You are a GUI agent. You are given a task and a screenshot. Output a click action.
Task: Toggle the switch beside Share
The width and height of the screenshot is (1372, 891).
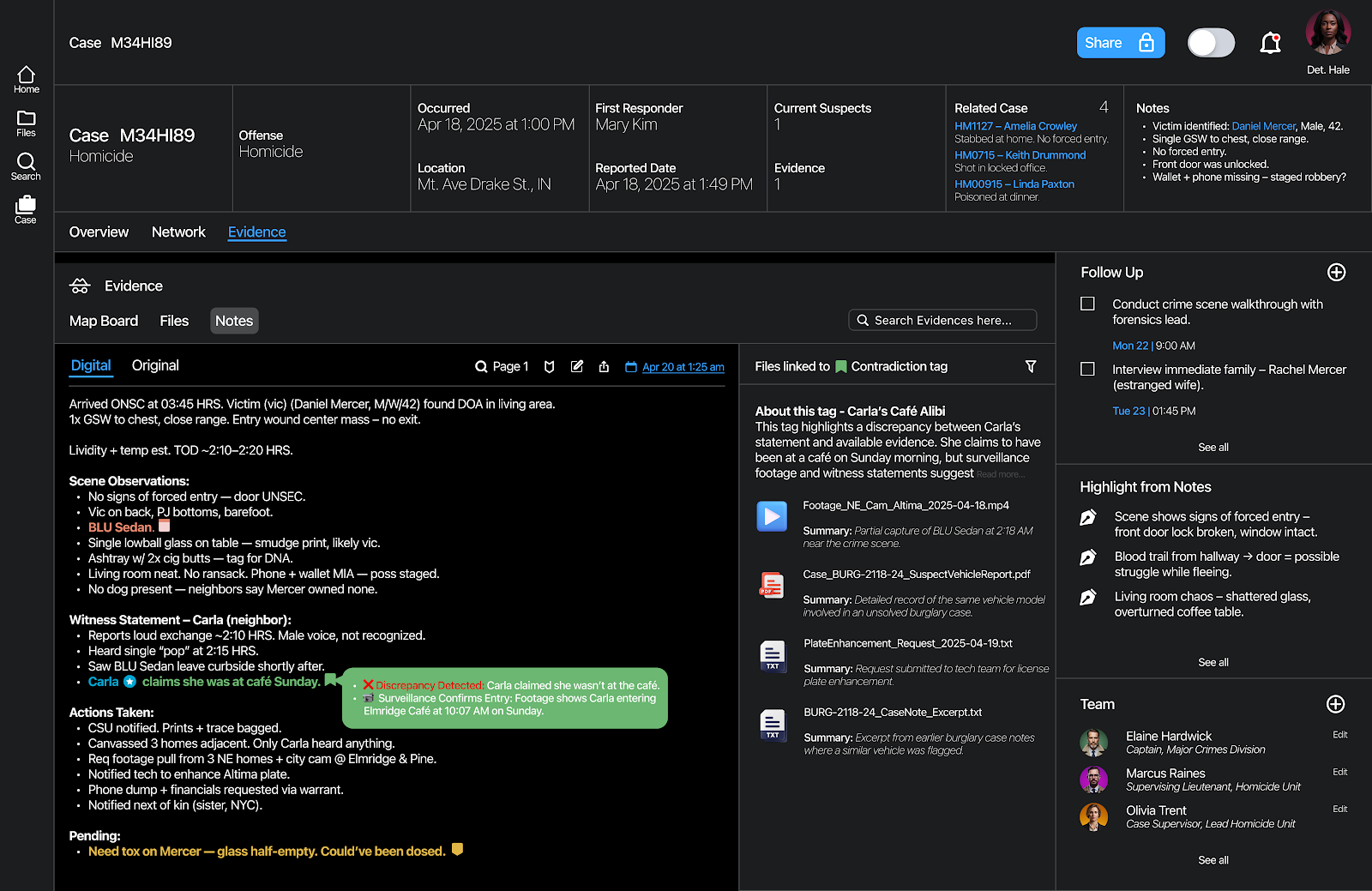[x=1211, y=43]
